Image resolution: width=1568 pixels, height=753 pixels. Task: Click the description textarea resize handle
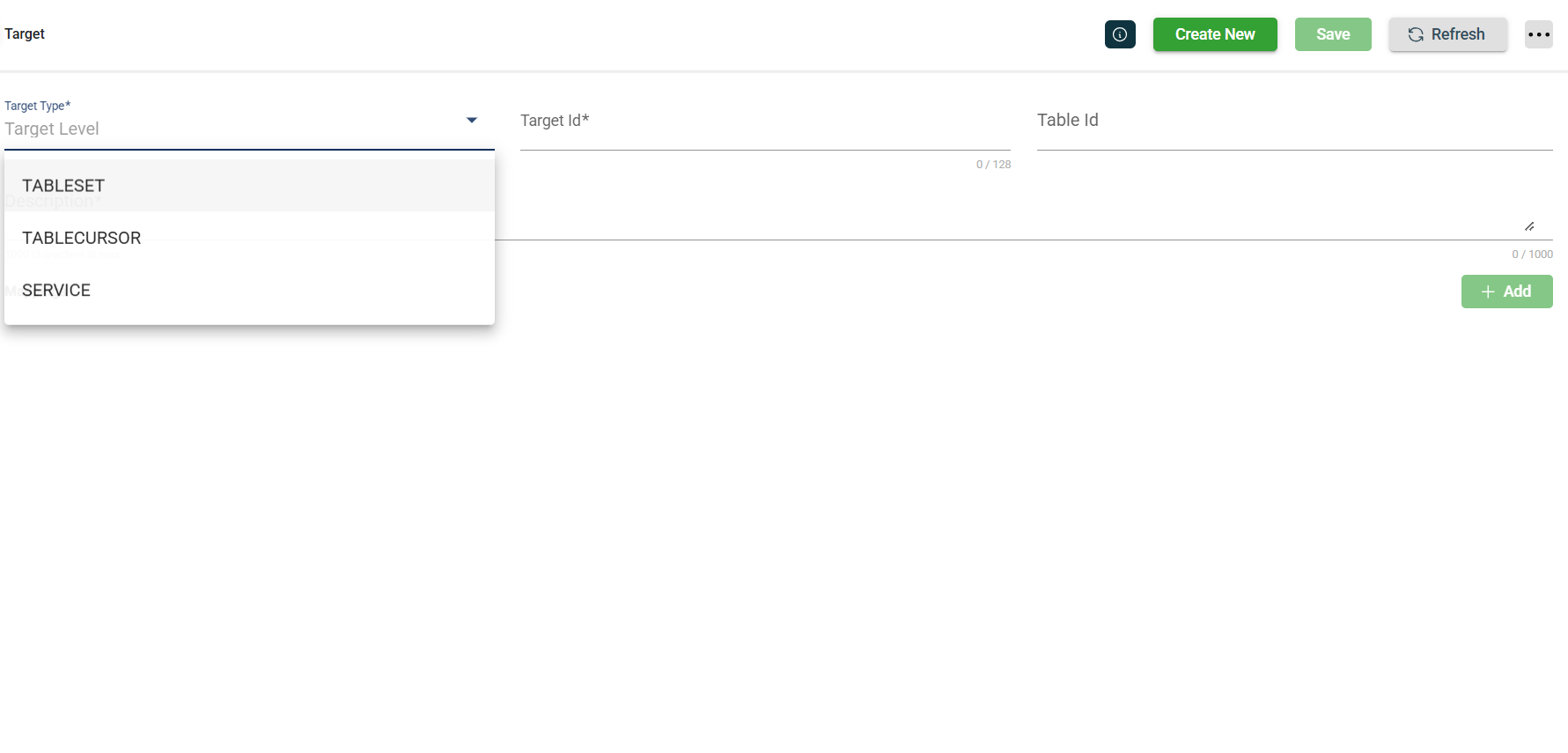click(x=1529, y=227)
